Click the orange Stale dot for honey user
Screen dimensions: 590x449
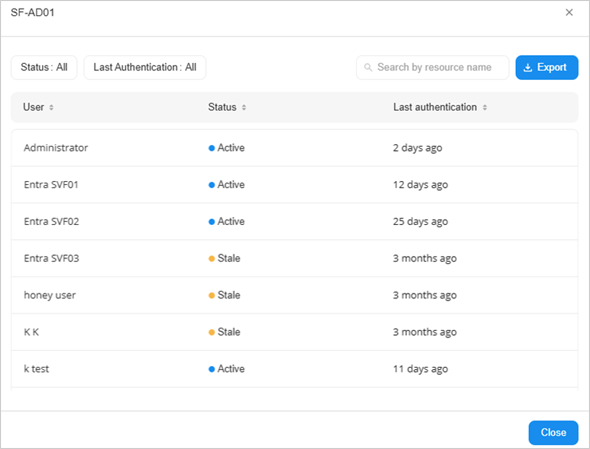tap(211, 295)
